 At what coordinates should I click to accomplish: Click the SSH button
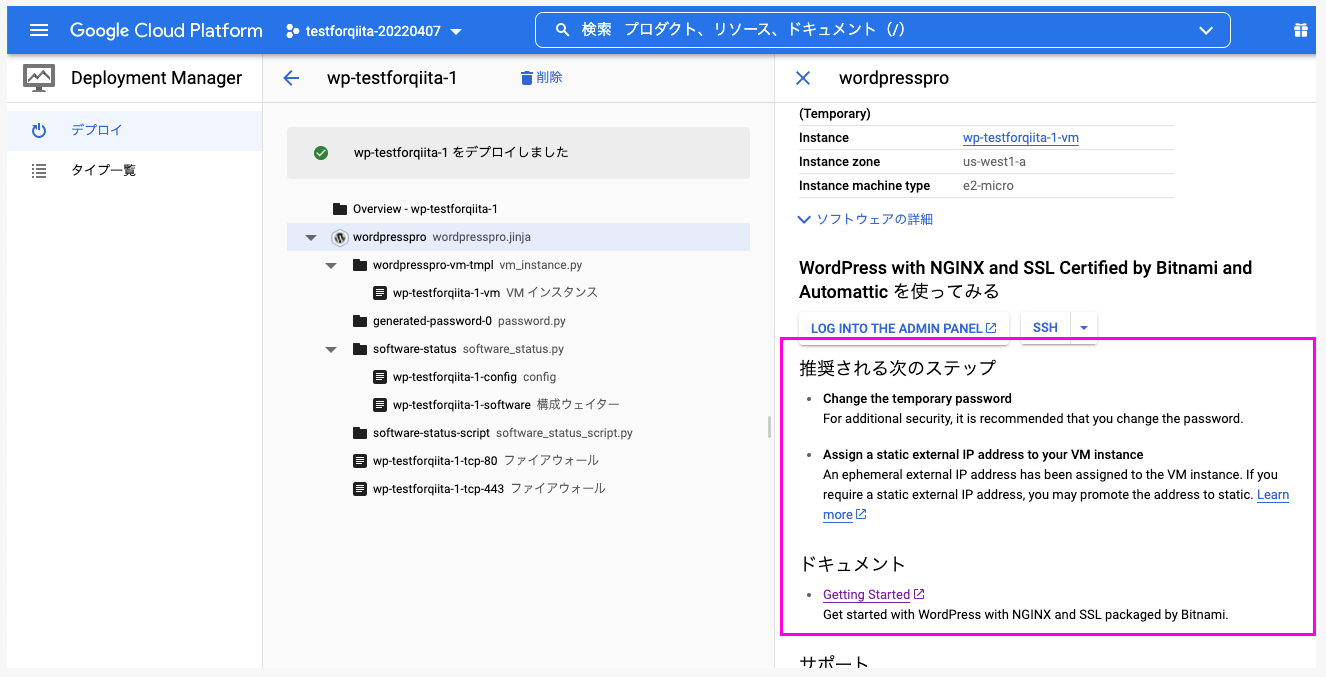1045,328
